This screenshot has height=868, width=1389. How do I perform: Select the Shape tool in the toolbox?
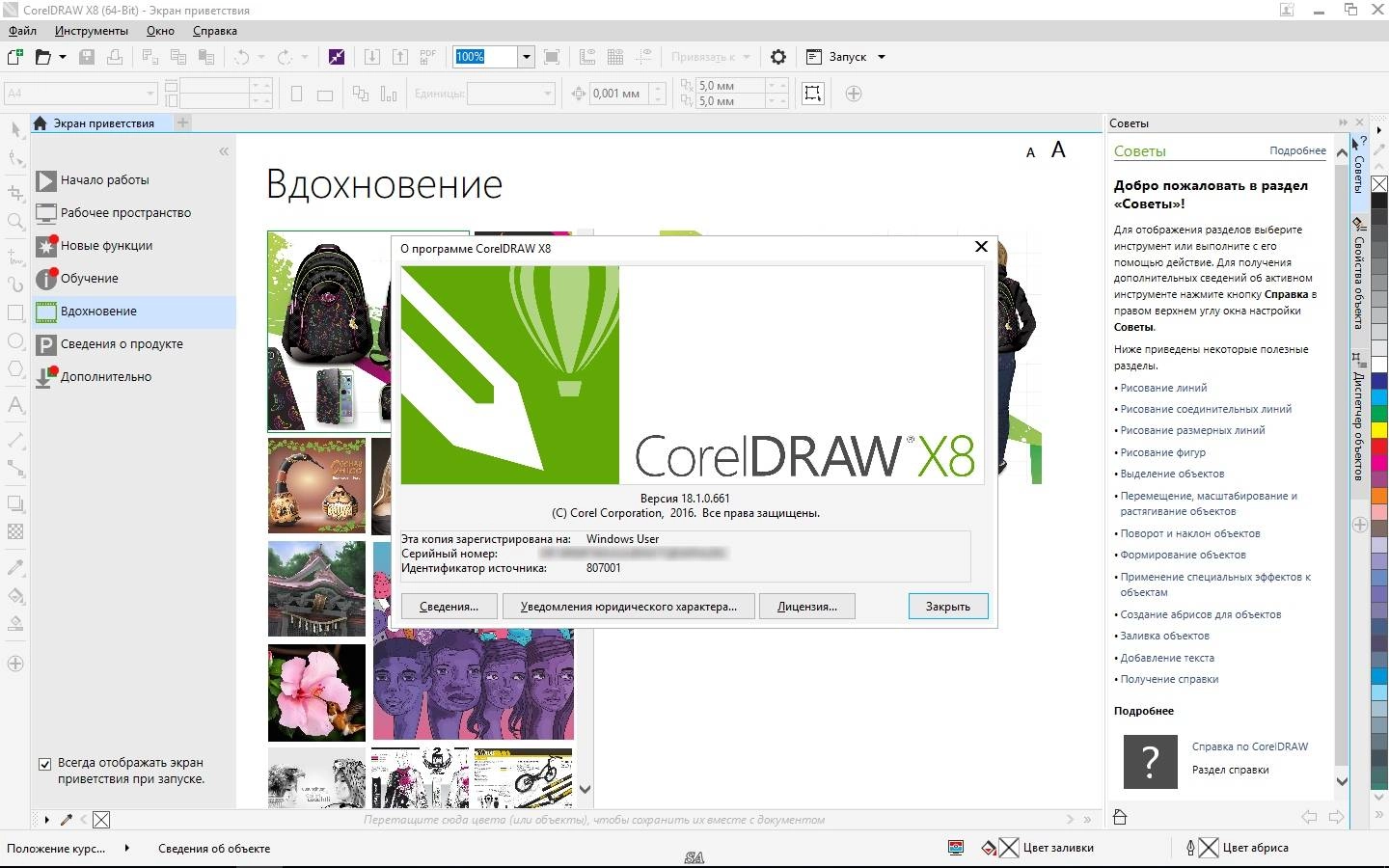[15, 158]
